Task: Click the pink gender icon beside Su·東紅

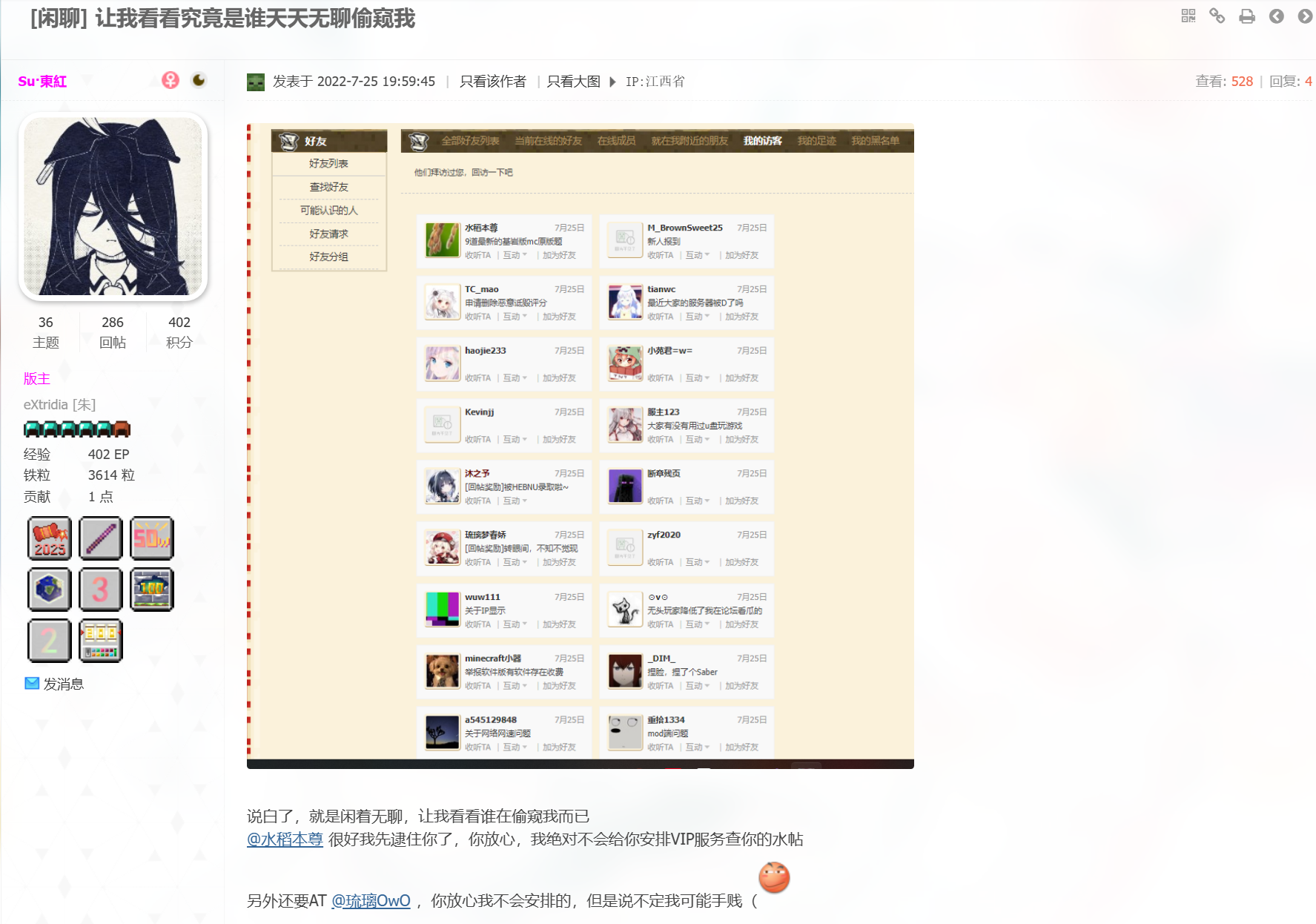Action: pos(171,80)
